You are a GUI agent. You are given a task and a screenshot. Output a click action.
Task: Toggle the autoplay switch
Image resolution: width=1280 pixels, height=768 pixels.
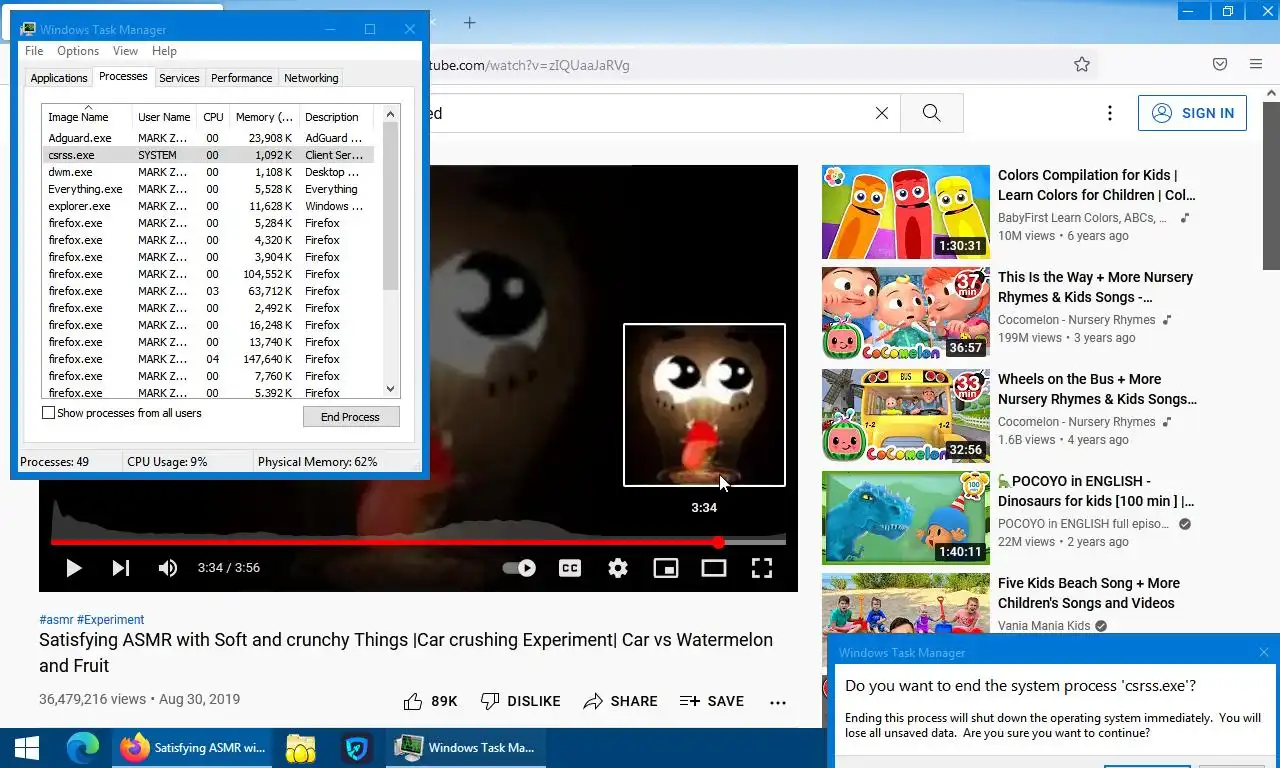[x=519, y=568]
